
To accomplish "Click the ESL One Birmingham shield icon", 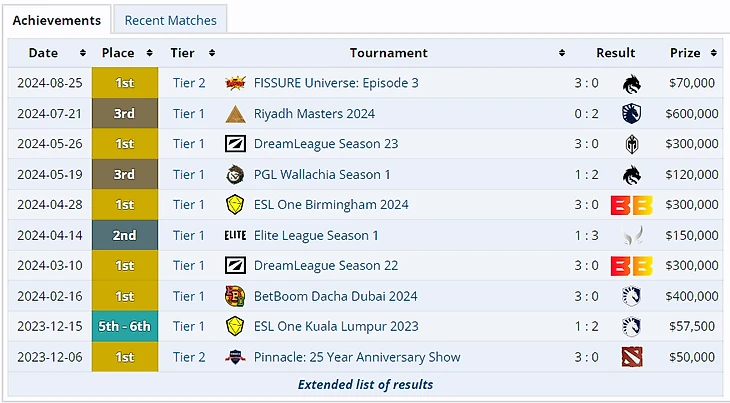I will 235,205.
